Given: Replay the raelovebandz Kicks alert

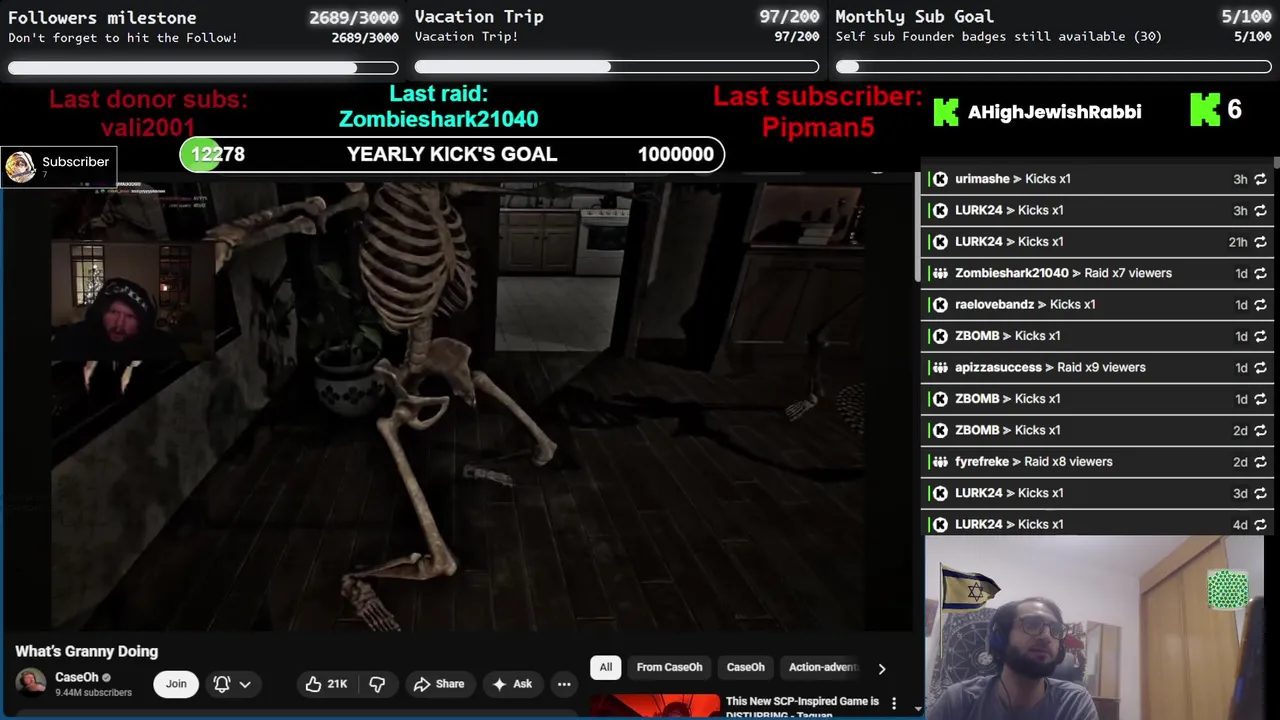Looking at the screenshot, I should pos(1260,305).
